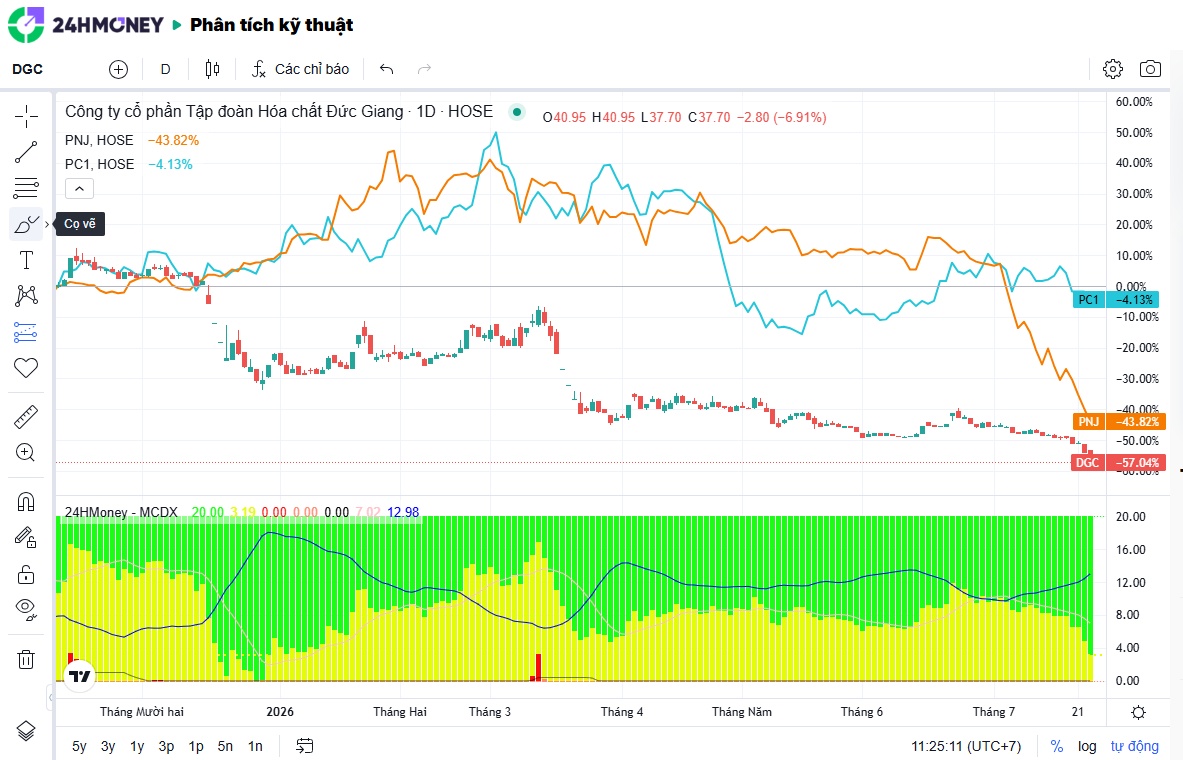Open time axis settings gear
Screen dimensions: 1183x760
point(1138,712)
